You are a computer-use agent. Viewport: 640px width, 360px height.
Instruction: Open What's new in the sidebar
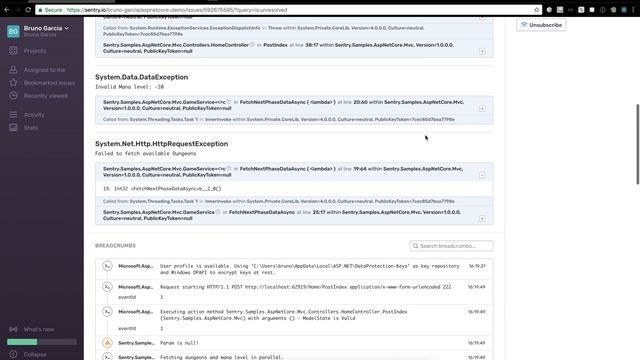[x=39, y=329]
